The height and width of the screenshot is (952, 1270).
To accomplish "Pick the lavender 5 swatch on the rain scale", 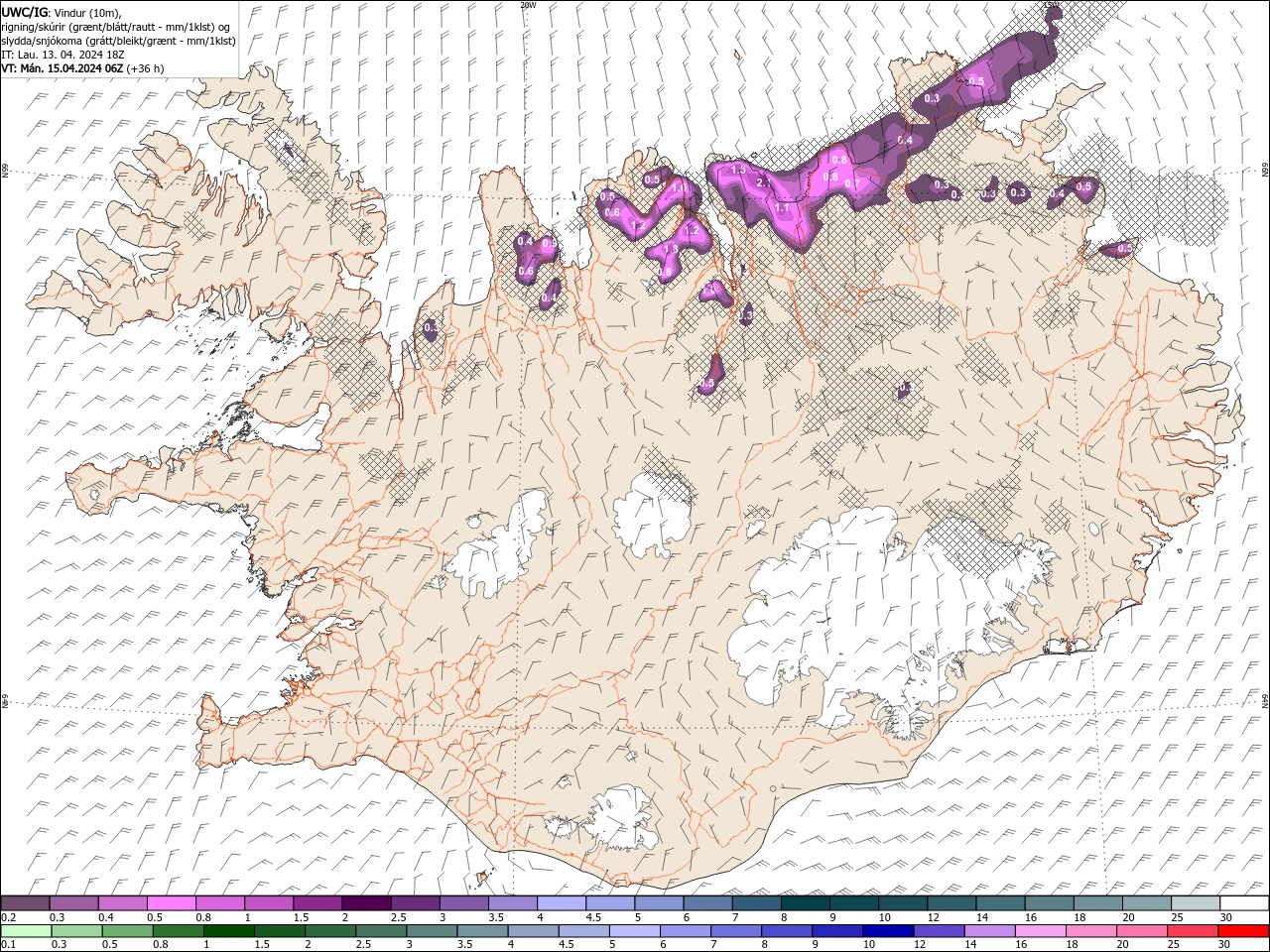I will pos(635,930).
